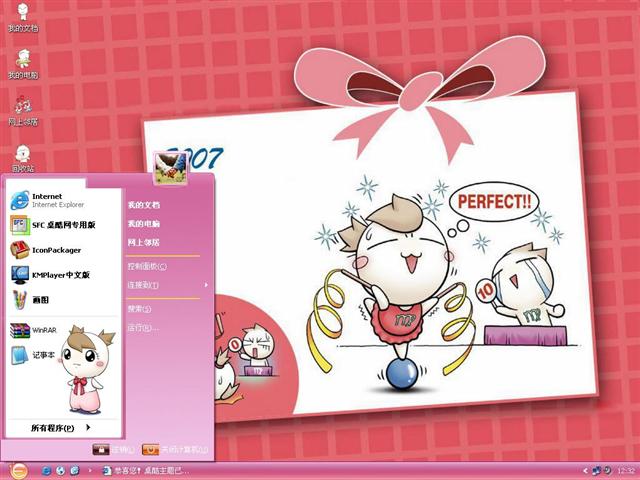
Task: Open My Documents desktop icon (我的文档)
Action: tap(23, 17)
